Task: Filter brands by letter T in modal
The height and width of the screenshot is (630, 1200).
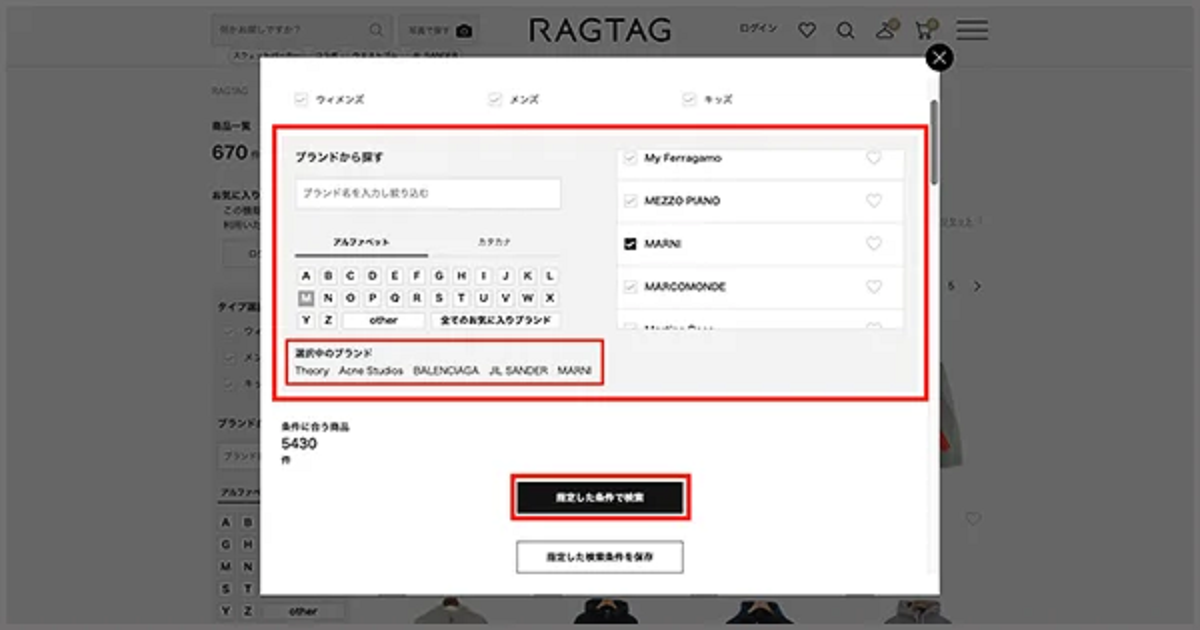Action: (x=461, y=298)
